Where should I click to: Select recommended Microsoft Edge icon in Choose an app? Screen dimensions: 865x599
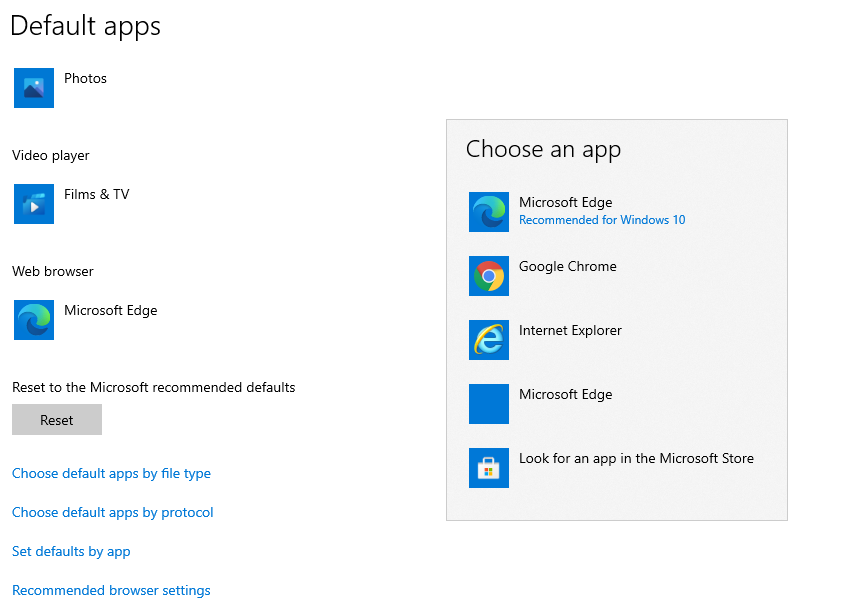coord(489,212)
